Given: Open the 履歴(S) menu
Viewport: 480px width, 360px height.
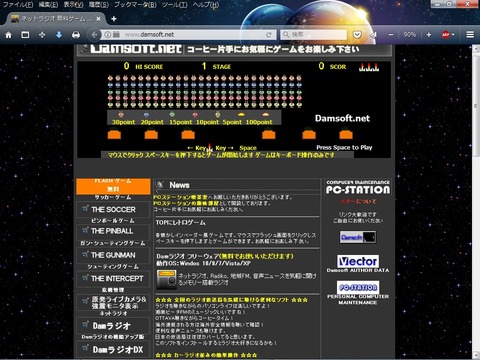Looking at the screenshot, I should click(x=99, y=5).
